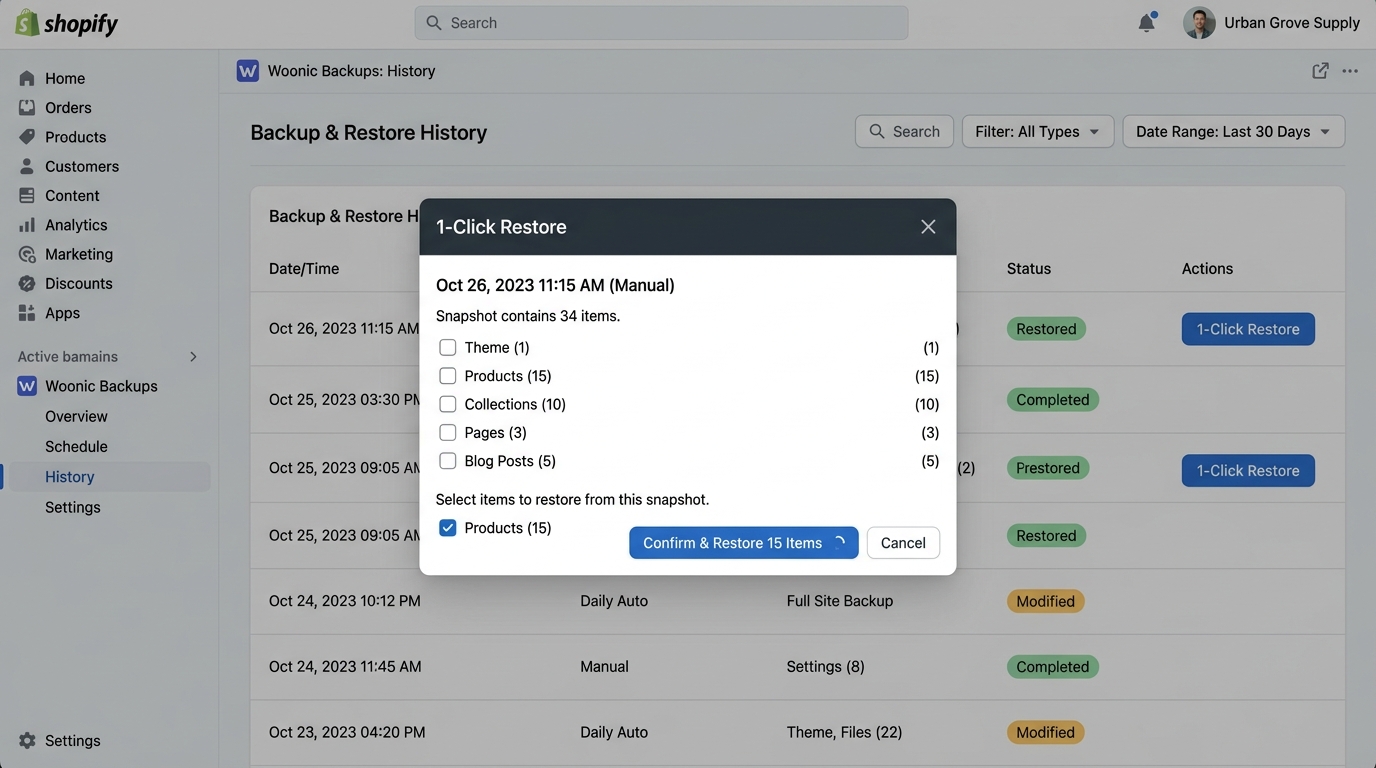Image resolution: width=1376 pixels, height=768 pixels.
Task: Check the Collections (10) checkbox
Action: point(448,404)
